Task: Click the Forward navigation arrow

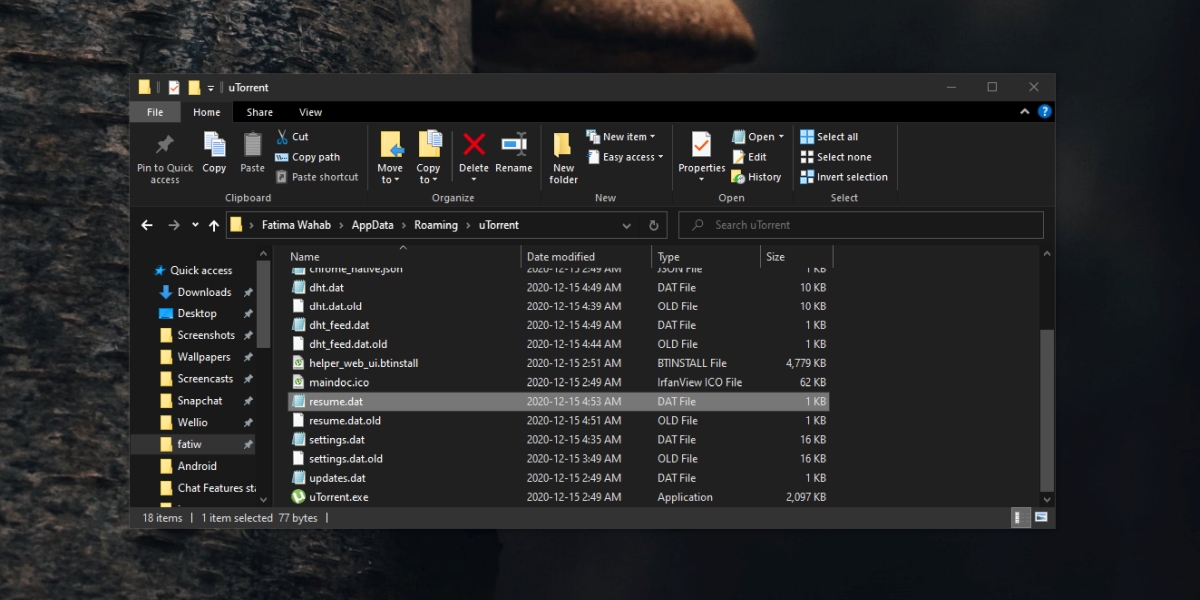Action: click(x=174, y=225)
